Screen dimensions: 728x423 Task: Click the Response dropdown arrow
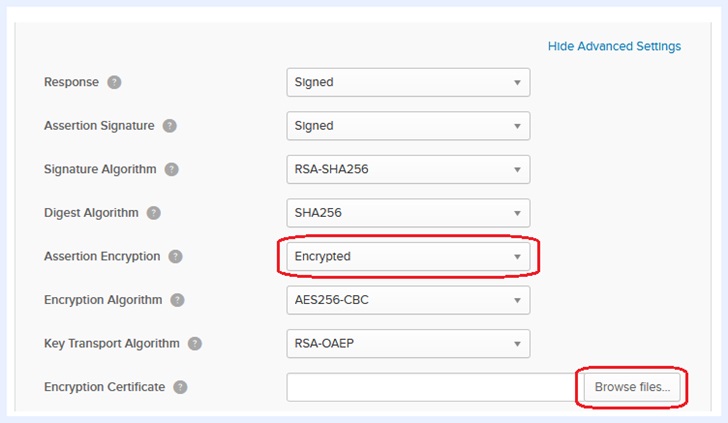[x=517, y=83]
